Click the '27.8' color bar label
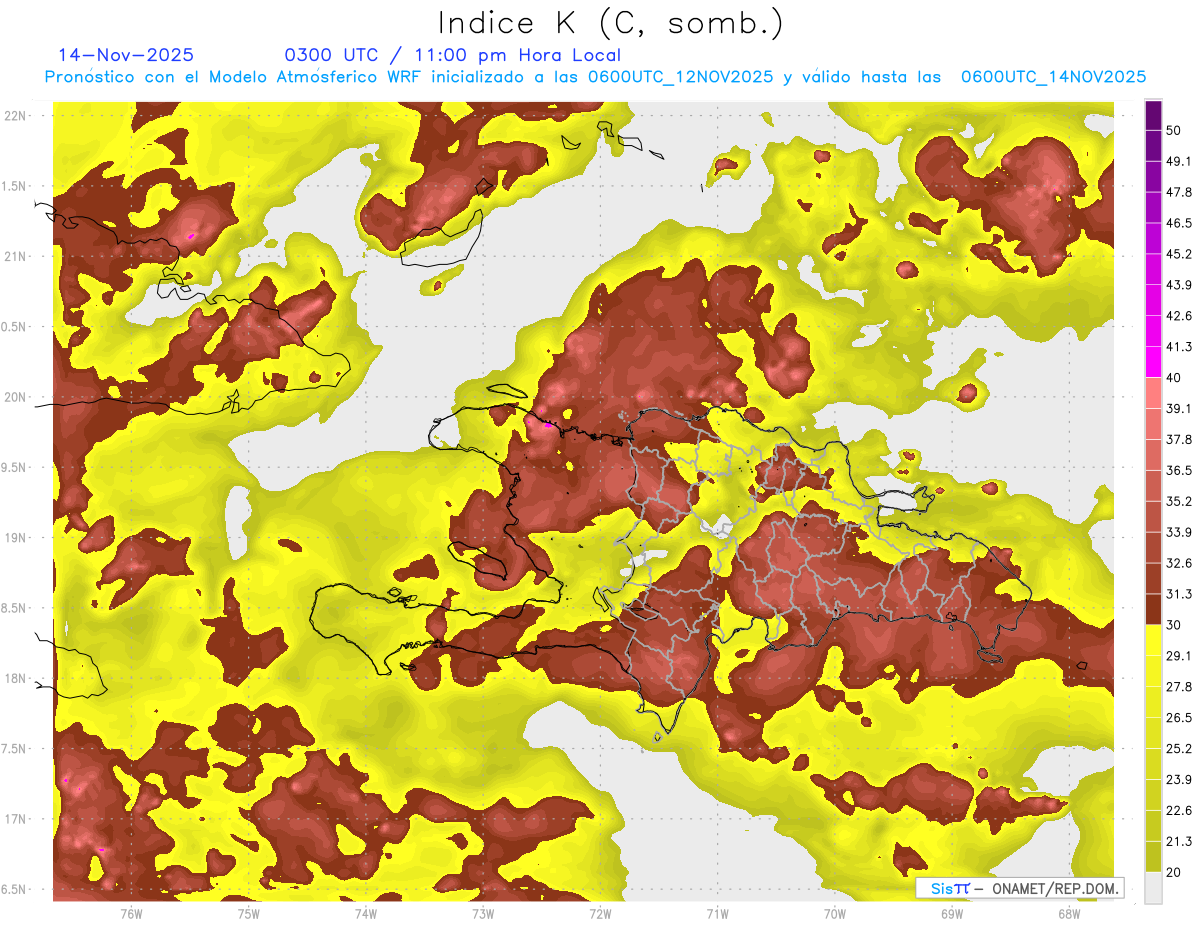 tap(1178, 687)
